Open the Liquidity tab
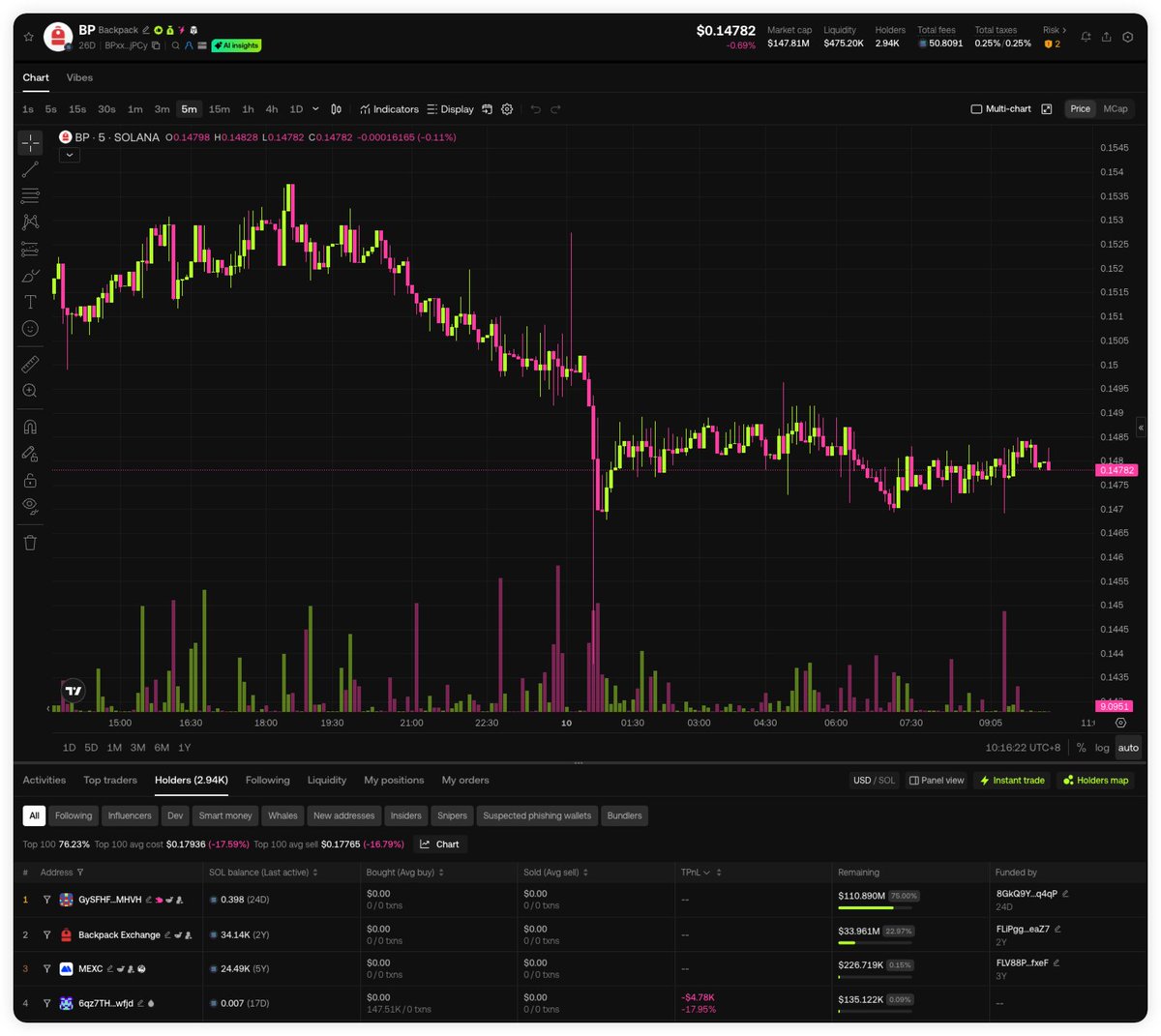The width and height of the screenshot is (1161, 1036). 327,781
